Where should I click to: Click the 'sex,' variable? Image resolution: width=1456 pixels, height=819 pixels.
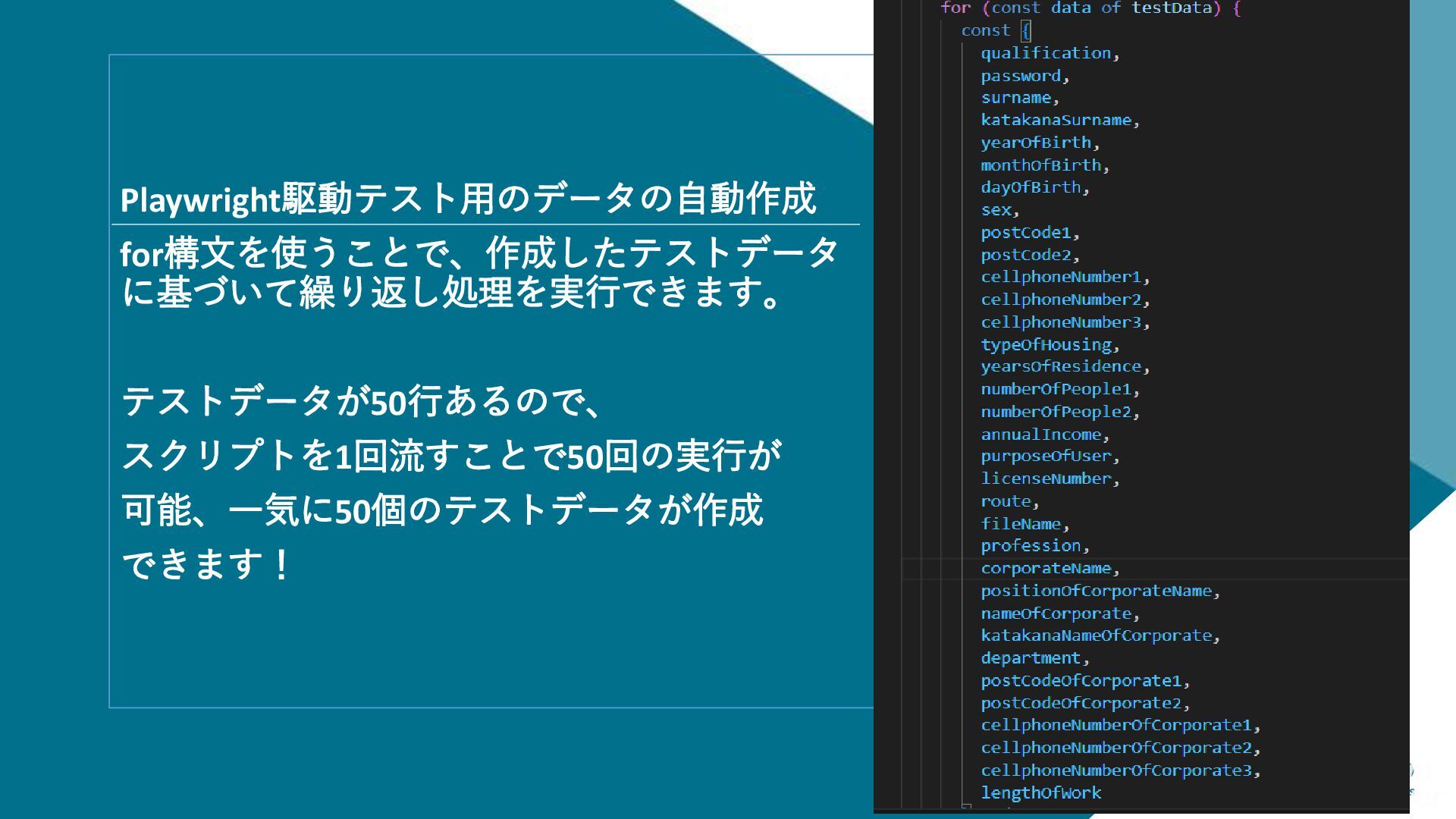click(x=1000, y=210)
